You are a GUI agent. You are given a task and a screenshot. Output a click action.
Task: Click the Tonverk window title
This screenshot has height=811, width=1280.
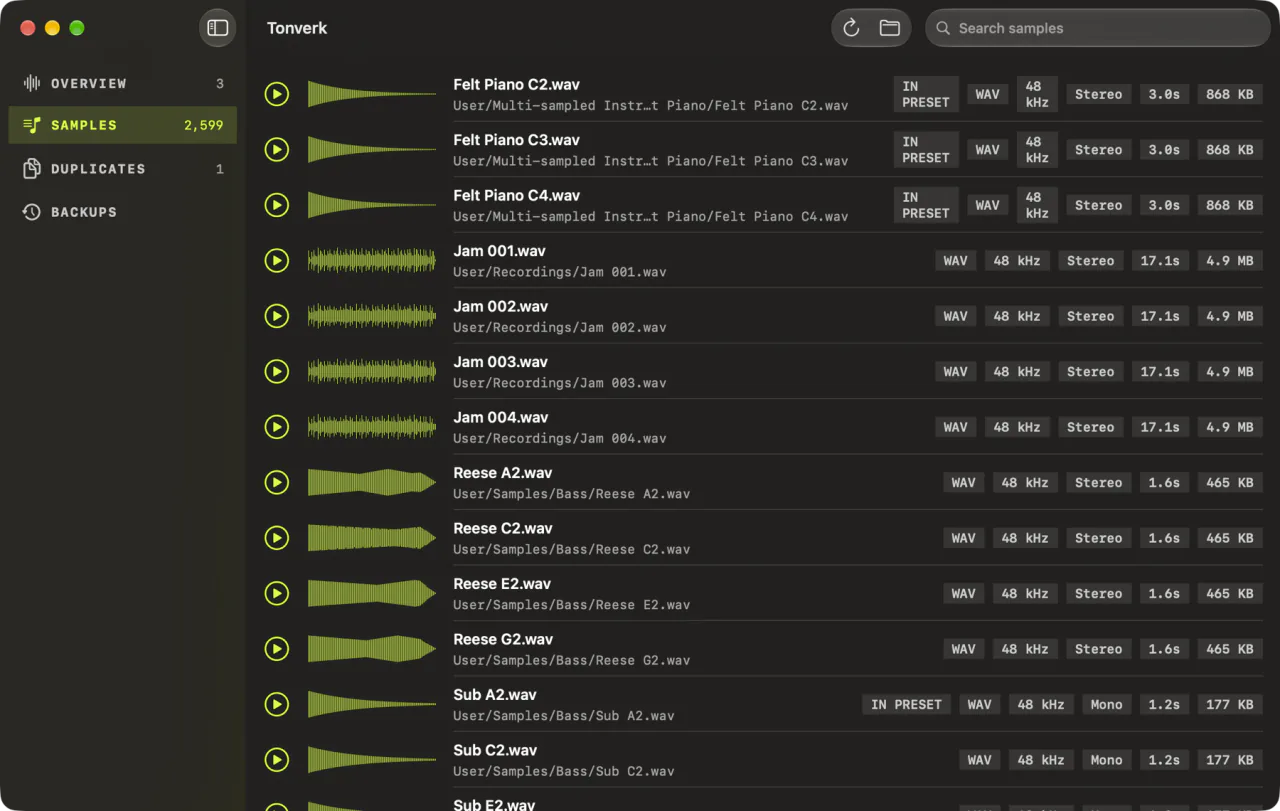[x=297, y=28]
